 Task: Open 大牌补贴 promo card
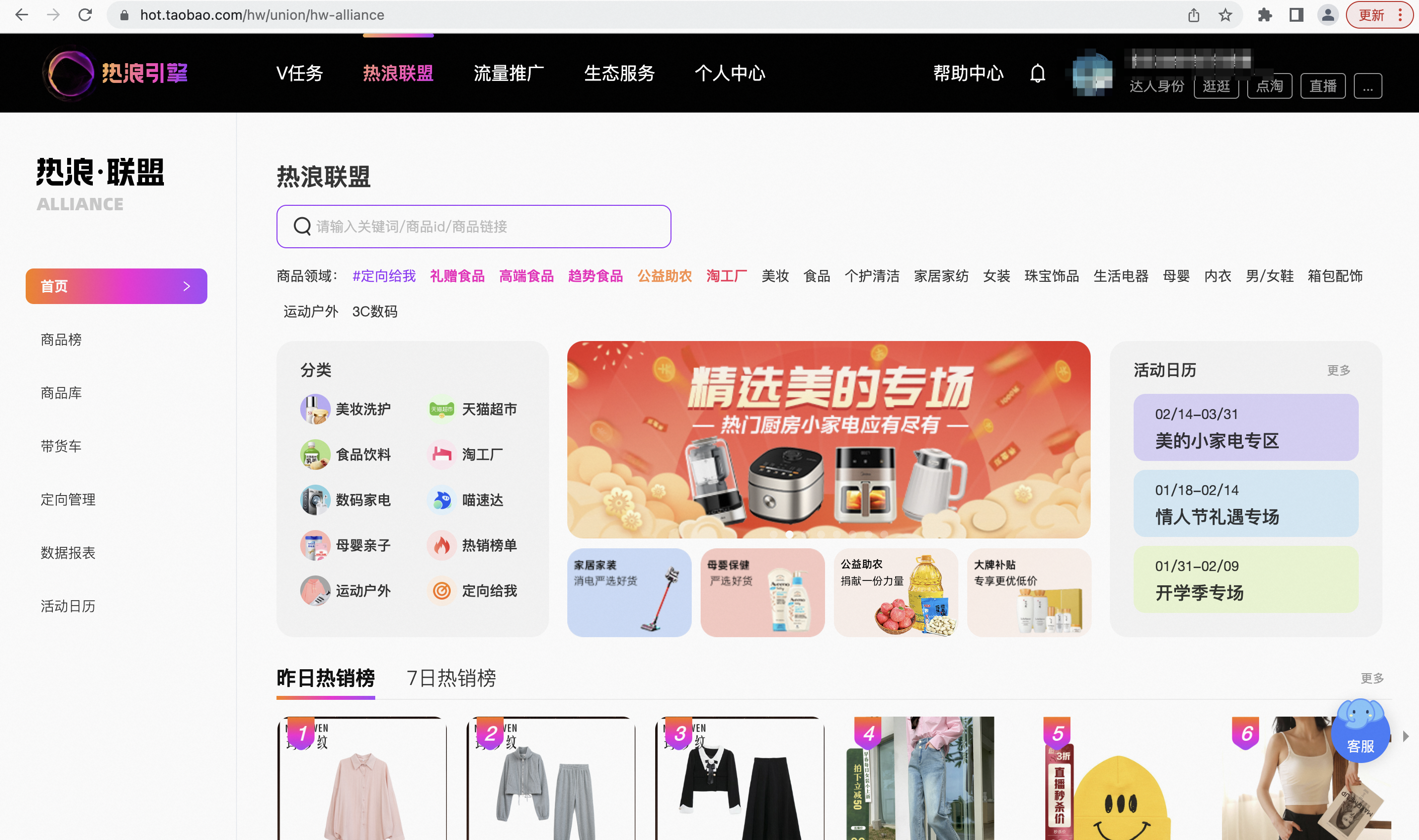pyautogui.click(x=1029, y=593)
